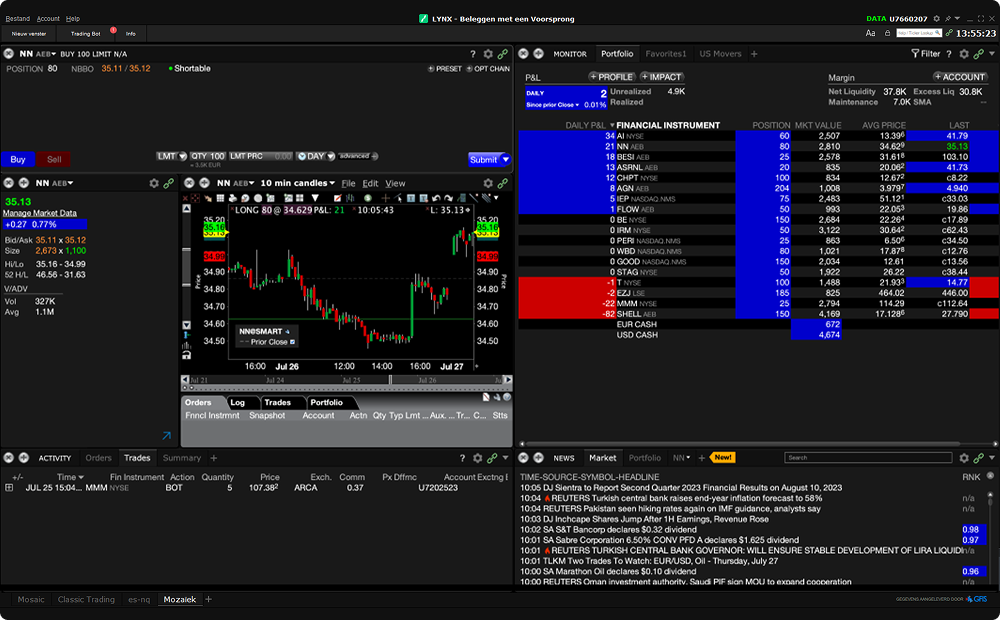The image size is (1000, 620).
Task: Open the Submit button dropdown arrow
Action: (x=506, y=159)
